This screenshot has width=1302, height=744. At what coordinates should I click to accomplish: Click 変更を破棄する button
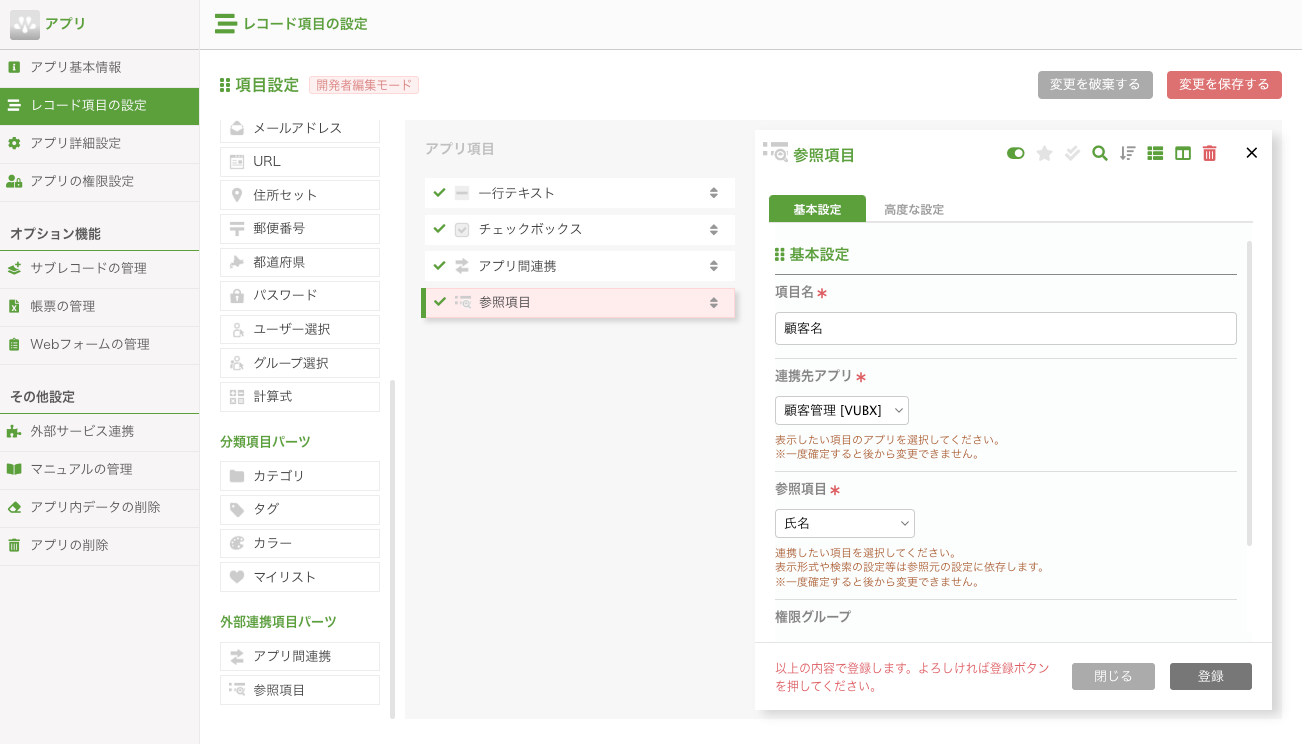(1095, 85)
